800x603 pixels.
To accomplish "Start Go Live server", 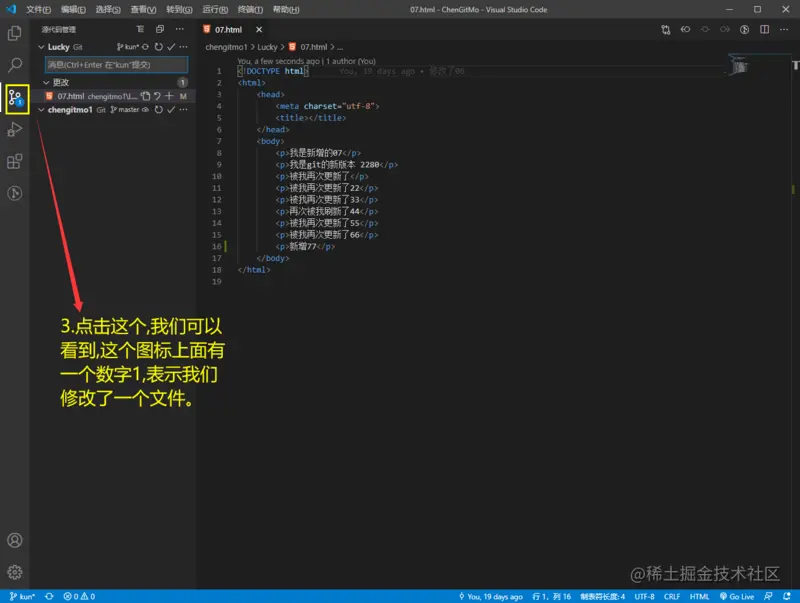I will click(x=737, y=596).
